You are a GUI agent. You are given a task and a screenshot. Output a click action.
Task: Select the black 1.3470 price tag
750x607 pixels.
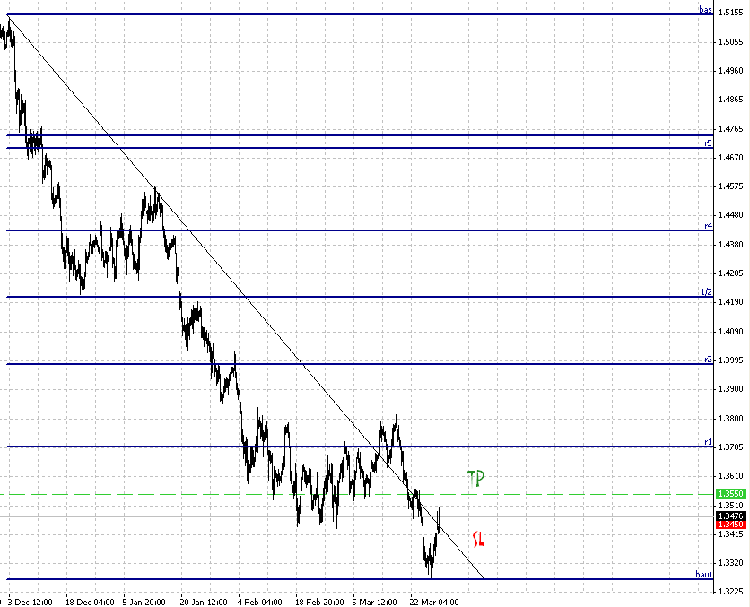730,516
